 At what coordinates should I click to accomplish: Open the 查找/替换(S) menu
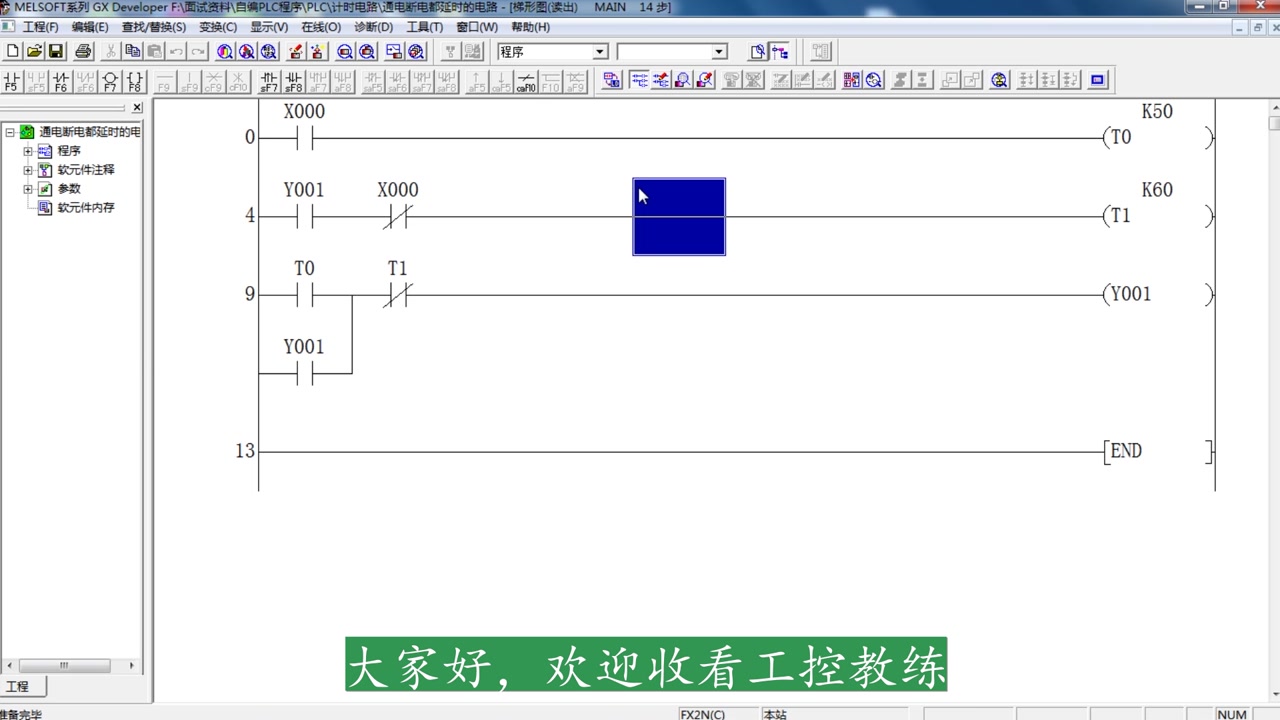point(153,27)
